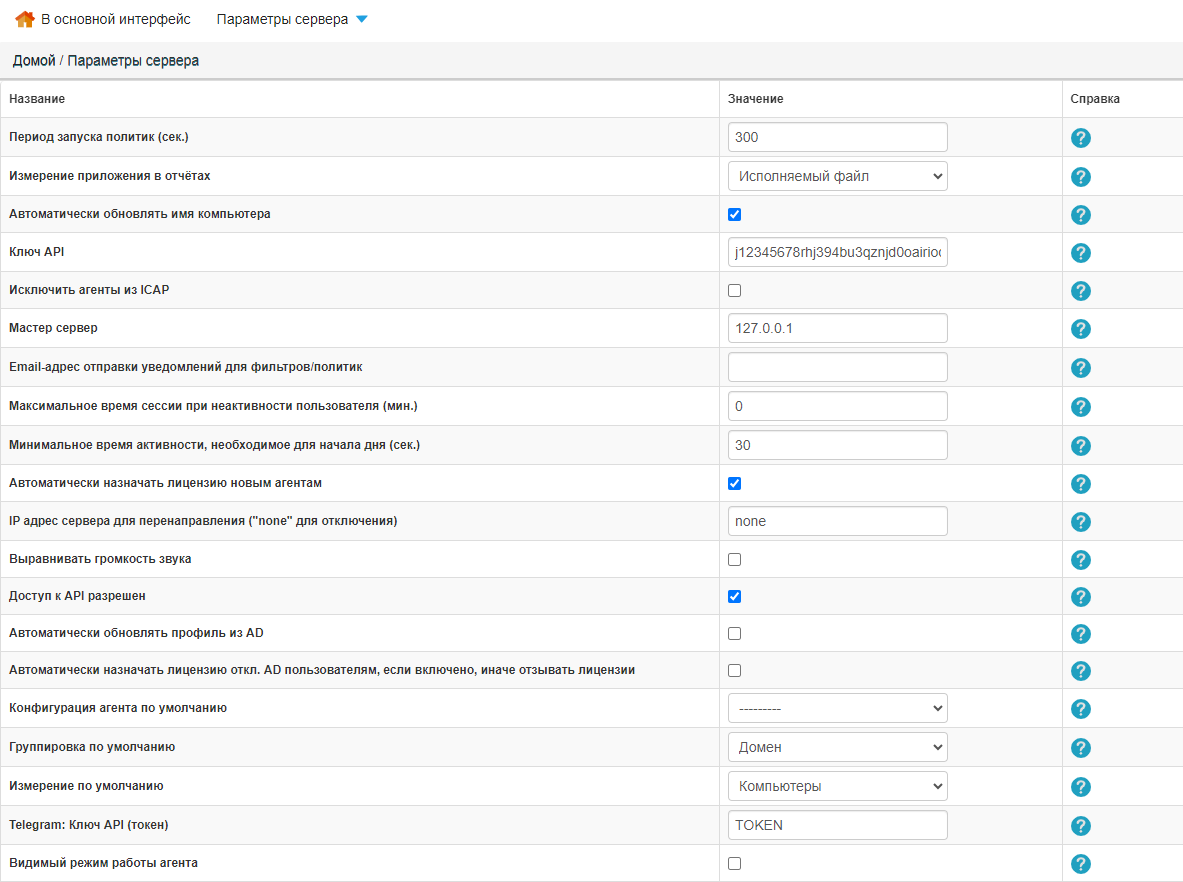Open help for Группировка по умолчанию
Image resolution: width=1183 pixels, height=882 pixels.
coord(1080,747)
